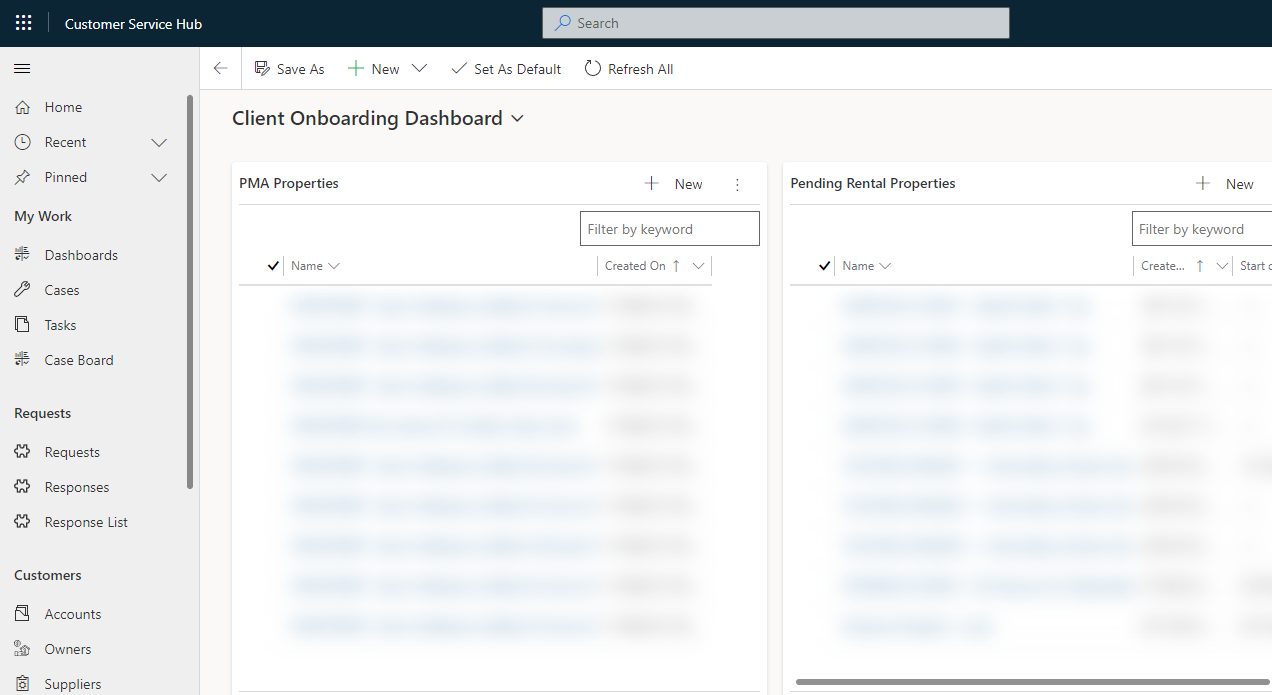1272x695 pixels.
Task: Navigate to Dashboards in the sidebar
Action: point(81,255)
